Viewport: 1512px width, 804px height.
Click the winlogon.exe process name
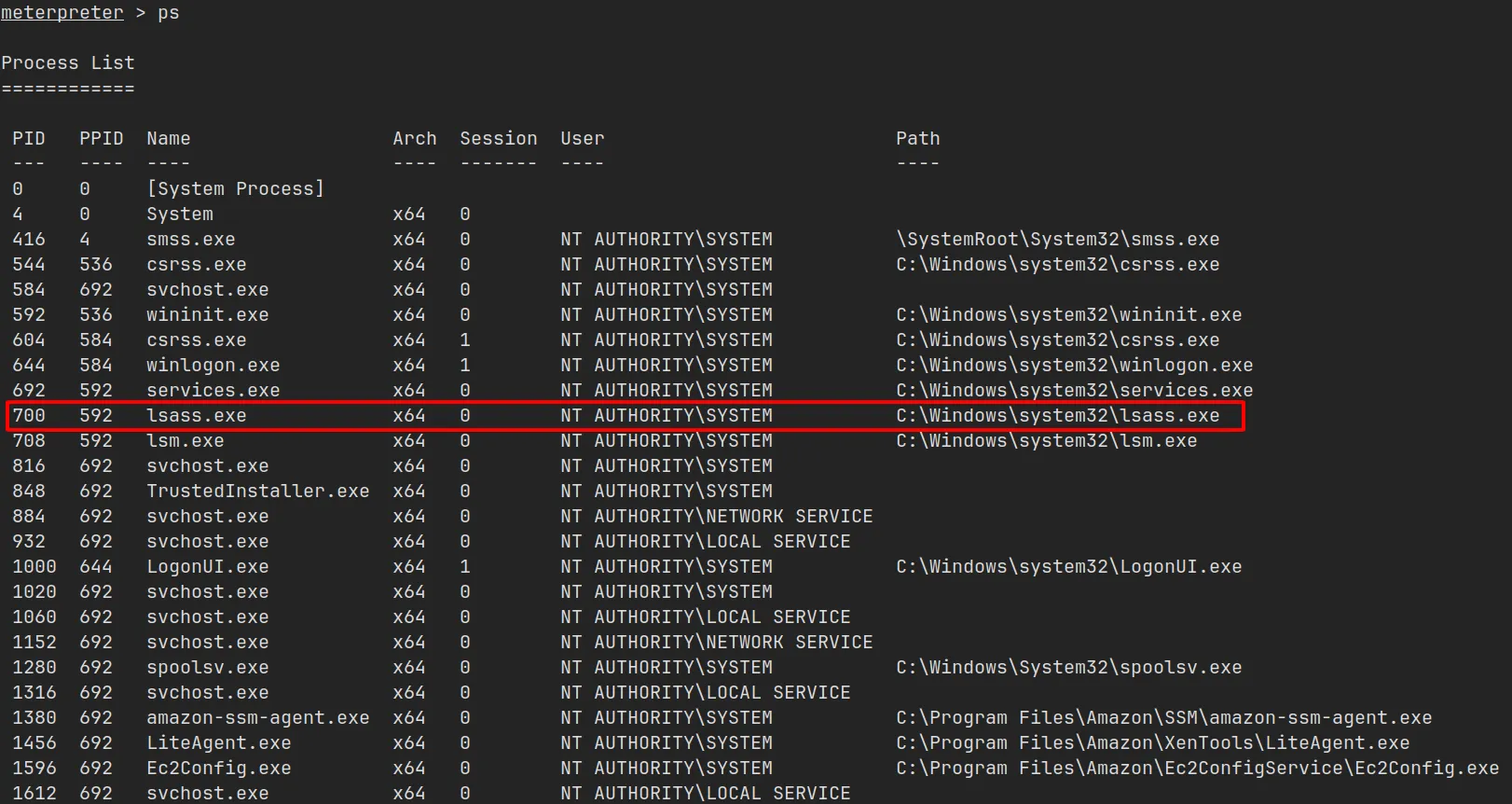[213, 366]
